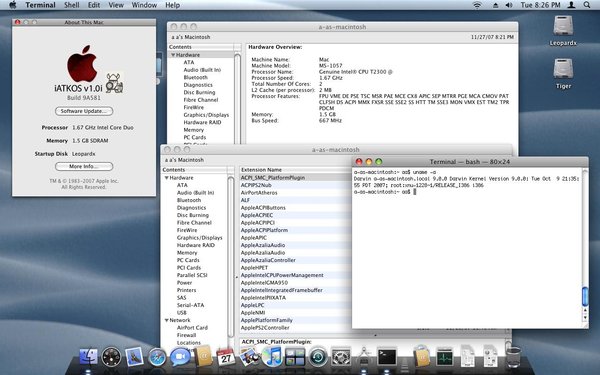Open the Window menu

pyautogui.click(x=144, y=5)
